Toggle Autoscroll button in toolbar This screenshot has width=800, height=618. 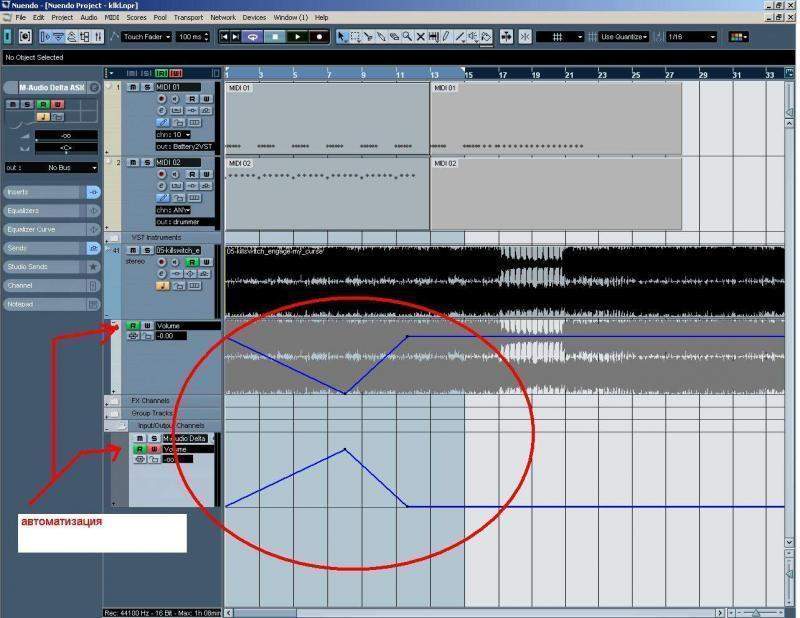click(x=506, y=37)
